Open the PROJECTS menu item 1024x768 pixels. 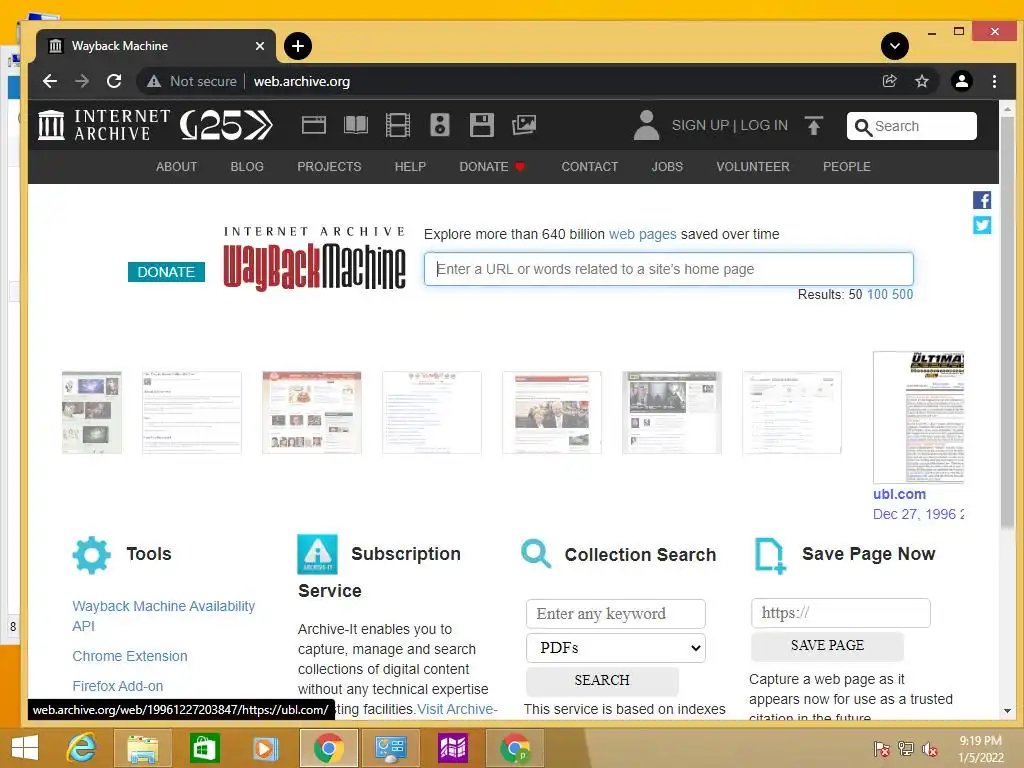329,167
